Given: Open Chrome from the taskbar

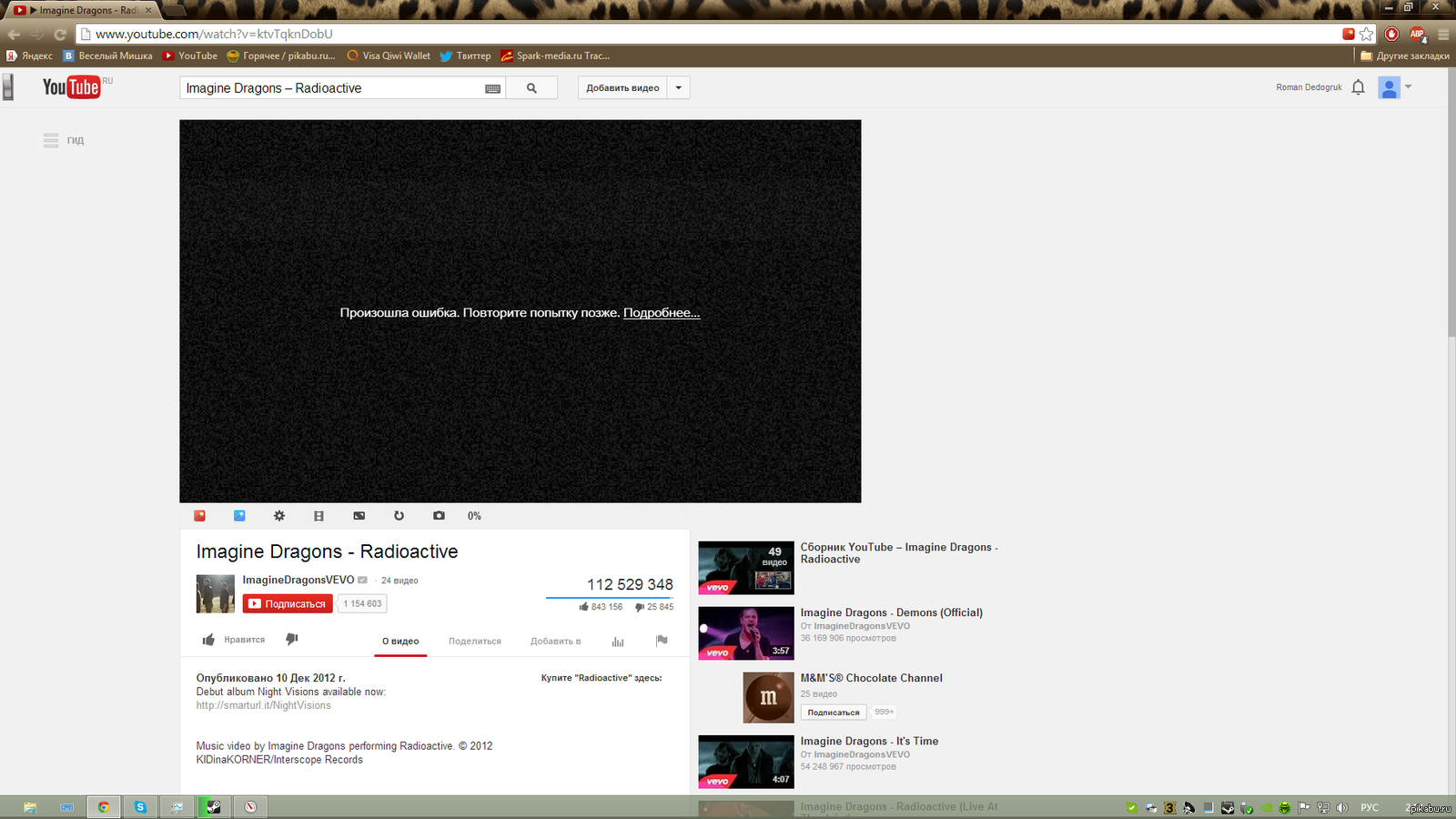Looking at the screenshot, I should tap(104, 807).
